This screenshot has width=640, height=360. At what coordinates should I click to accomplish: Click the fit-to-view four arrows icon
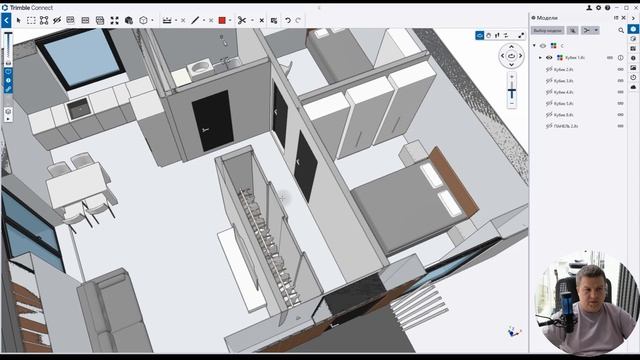tap(114, 20)
